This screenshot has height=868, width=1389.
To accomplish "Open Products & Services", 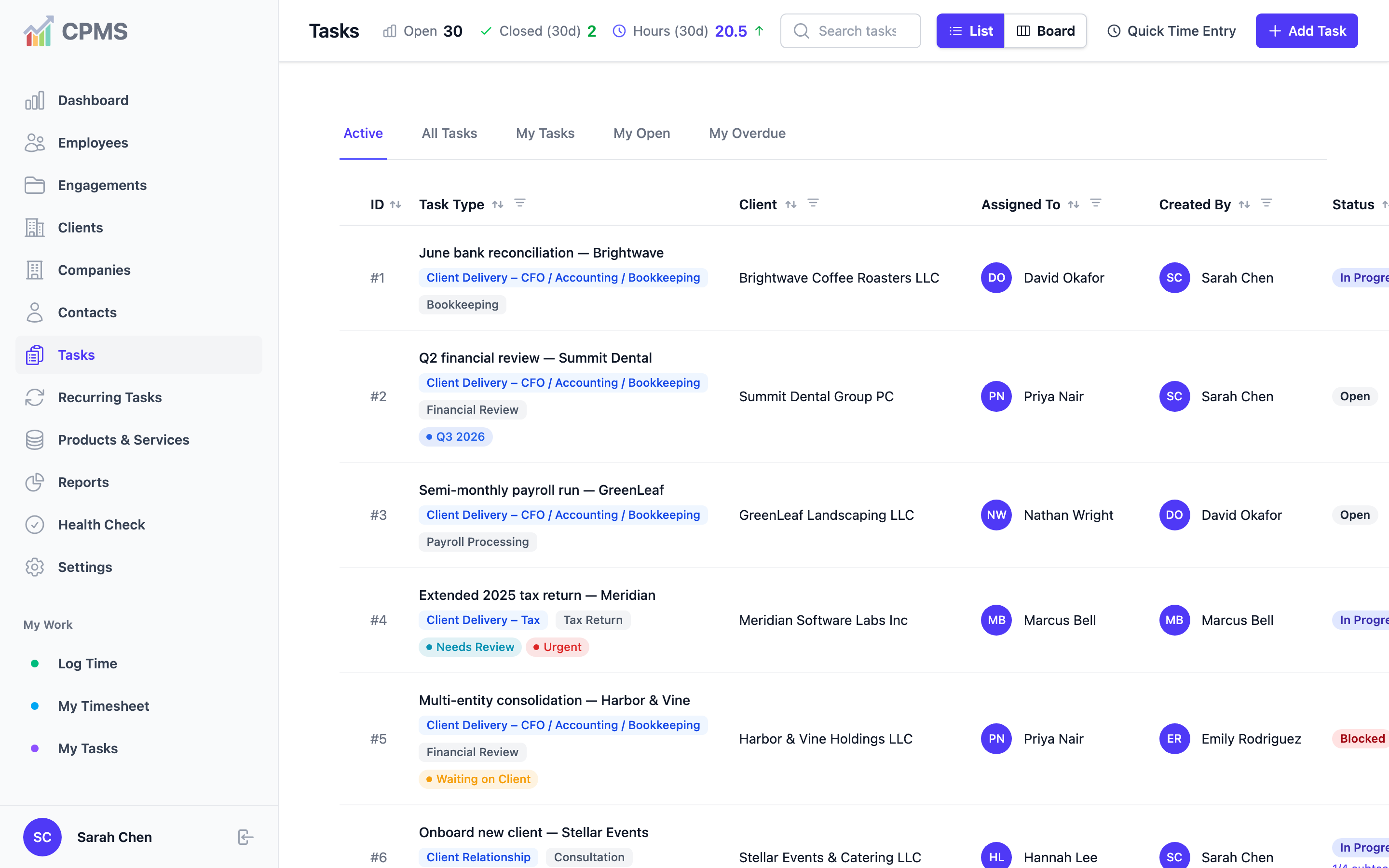I will click(x=138, y=440).
